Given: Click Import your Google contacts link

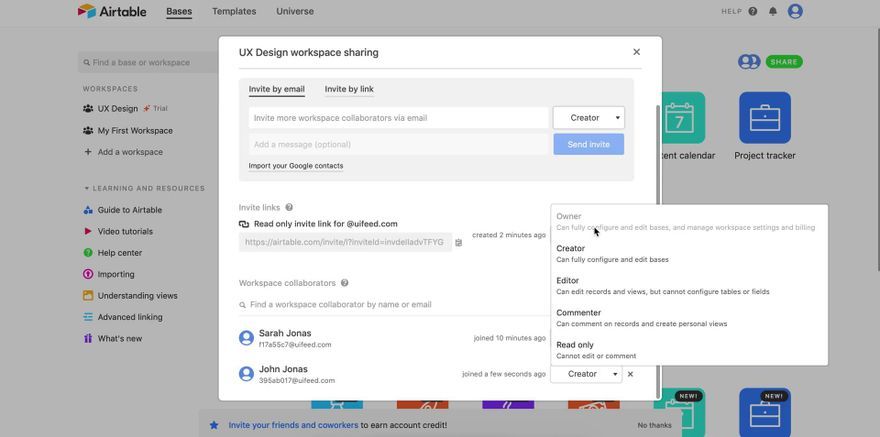Looking at the screenshot, I should coord(296,166).
